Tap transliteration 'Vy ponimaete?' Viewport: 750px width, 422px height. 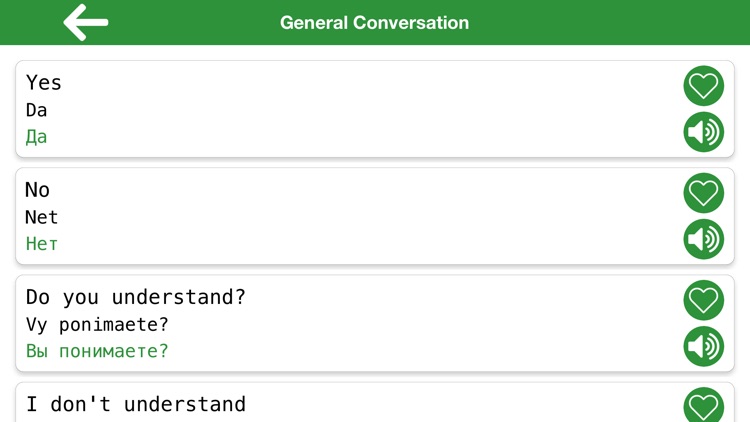[97, 324]
